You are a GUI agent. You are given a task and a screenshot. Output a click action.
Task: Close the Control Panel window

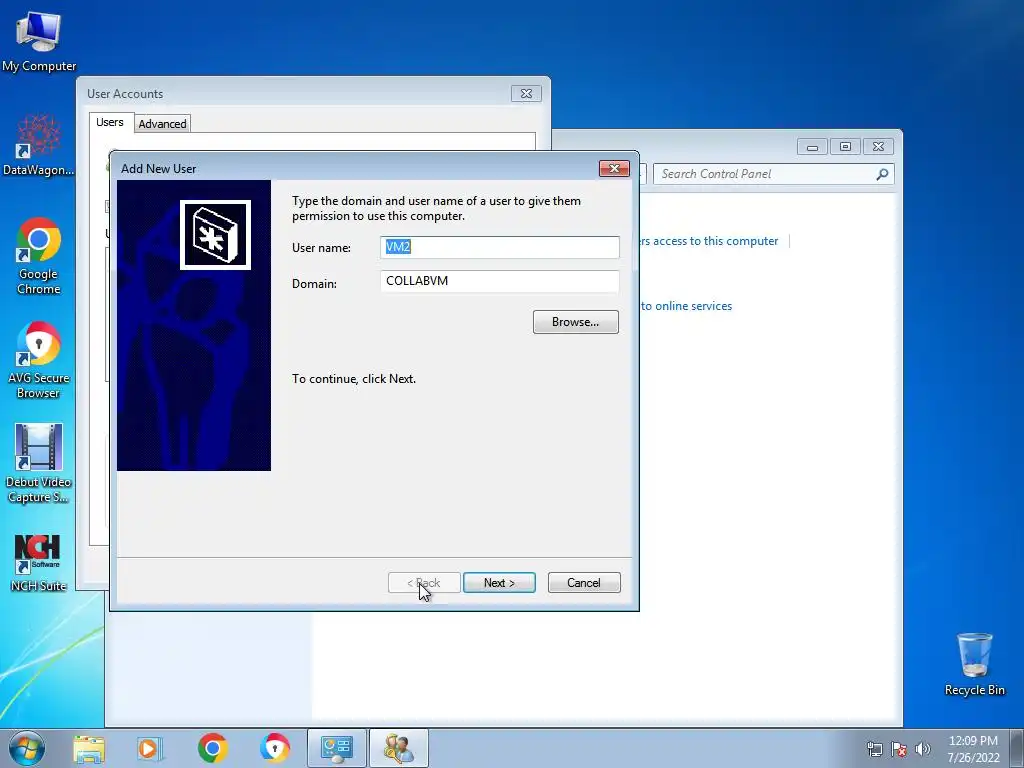coord(878,147)
